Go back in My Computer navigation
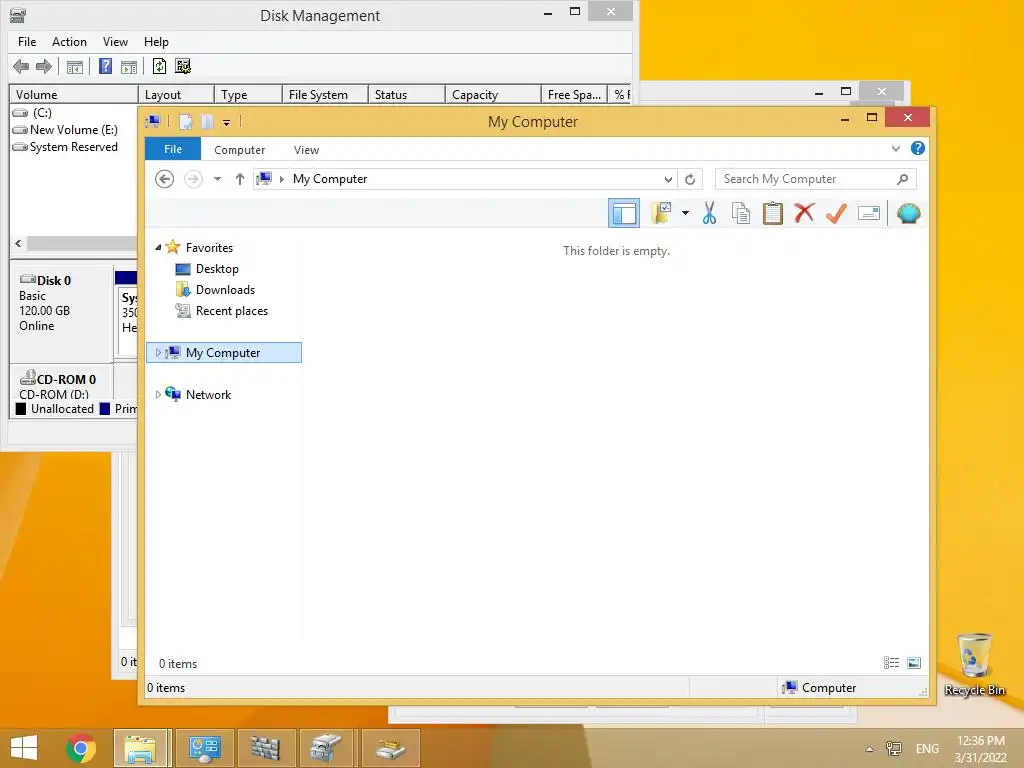 [x=165, y=179]
